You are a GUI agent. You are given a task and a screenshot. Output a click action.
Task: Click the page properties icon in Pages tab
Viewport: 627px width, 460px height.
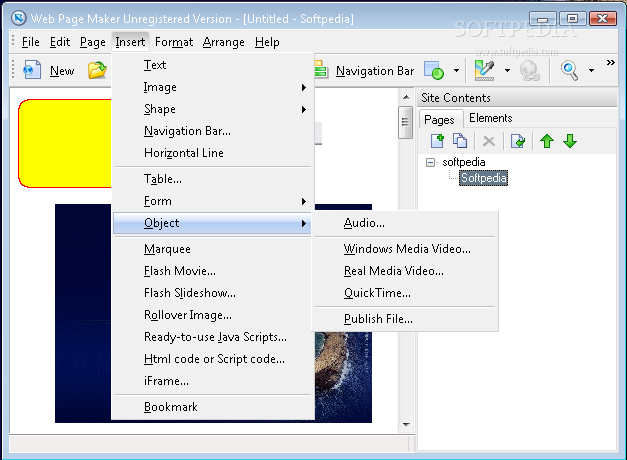coord(518,141)
